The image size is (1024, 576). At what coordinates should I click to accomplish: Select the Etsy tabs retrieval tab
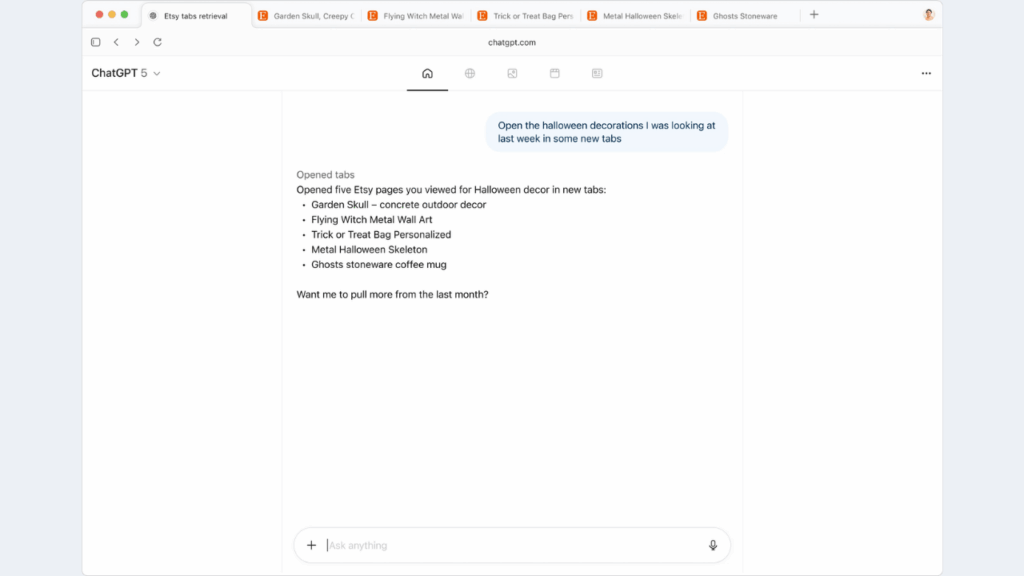click(x=196, y=15)
